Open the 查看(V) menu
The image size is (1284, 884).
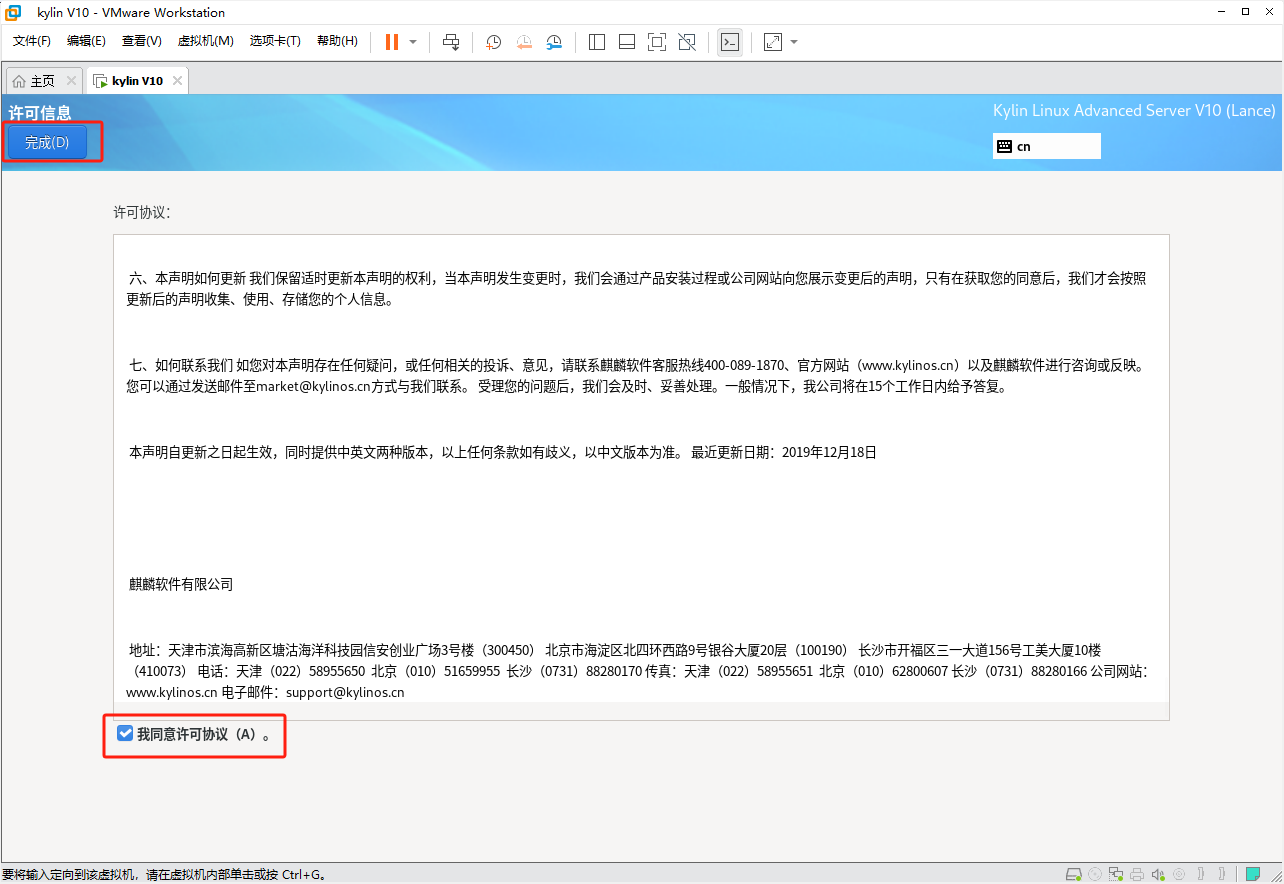(x=141, y=41)
